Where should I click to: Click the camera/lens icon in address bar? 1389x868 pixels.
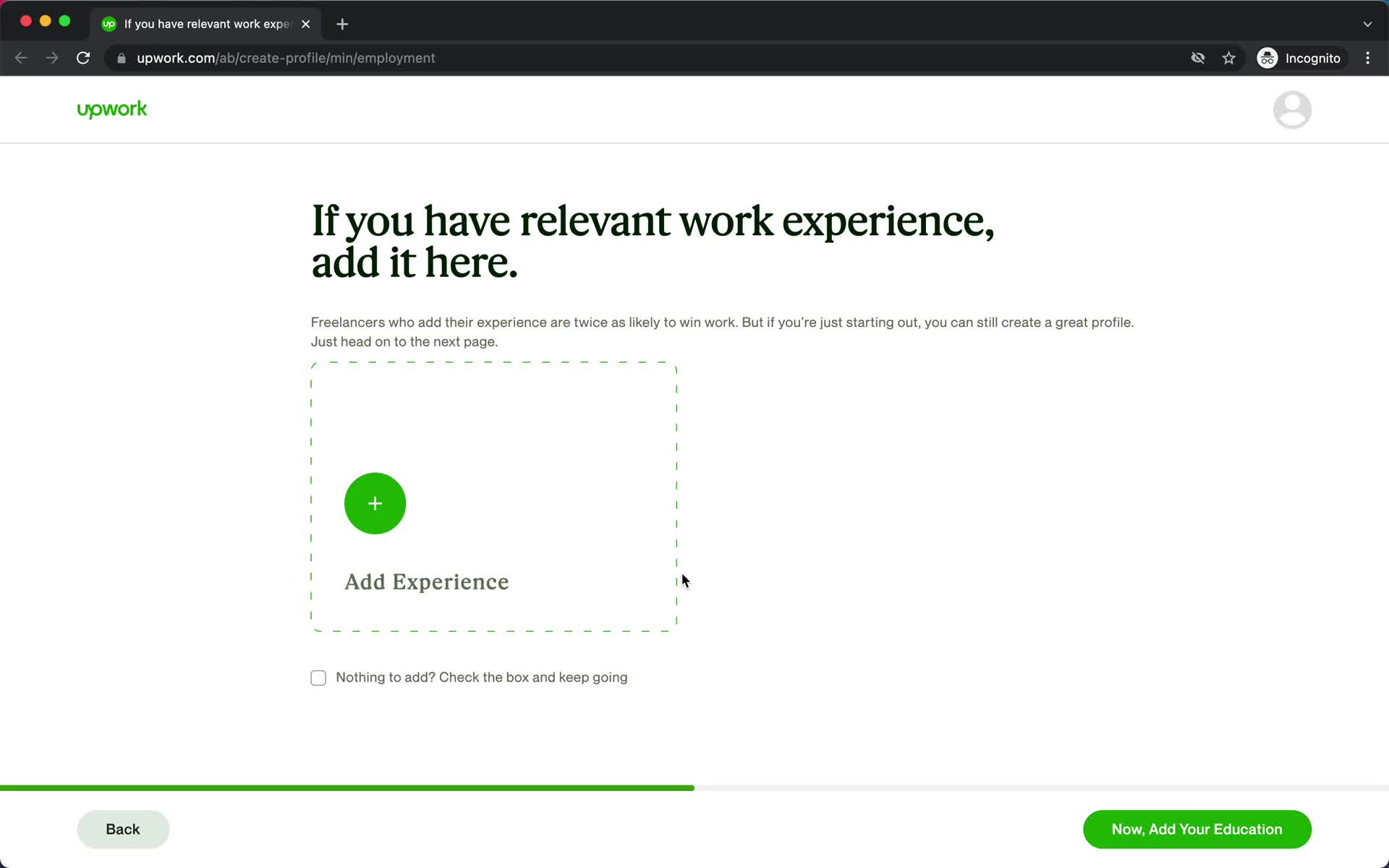(1197, 58)
